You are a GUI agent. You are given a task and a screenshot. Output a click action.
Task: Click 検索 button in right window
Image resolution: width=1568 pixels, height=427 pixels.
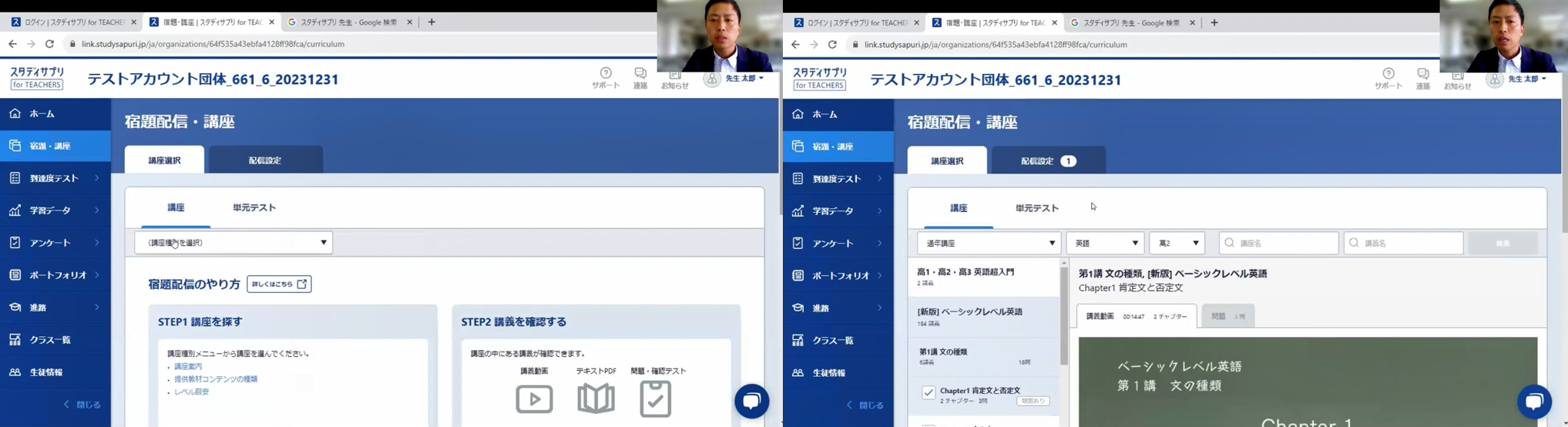pos(1503,244)
